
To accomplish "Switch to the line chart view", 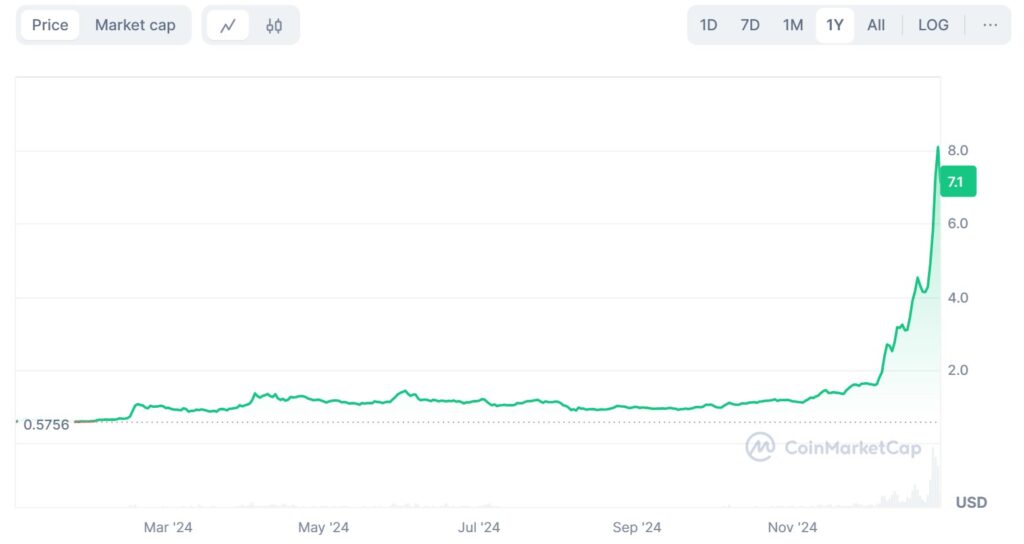I will (228, 26).
